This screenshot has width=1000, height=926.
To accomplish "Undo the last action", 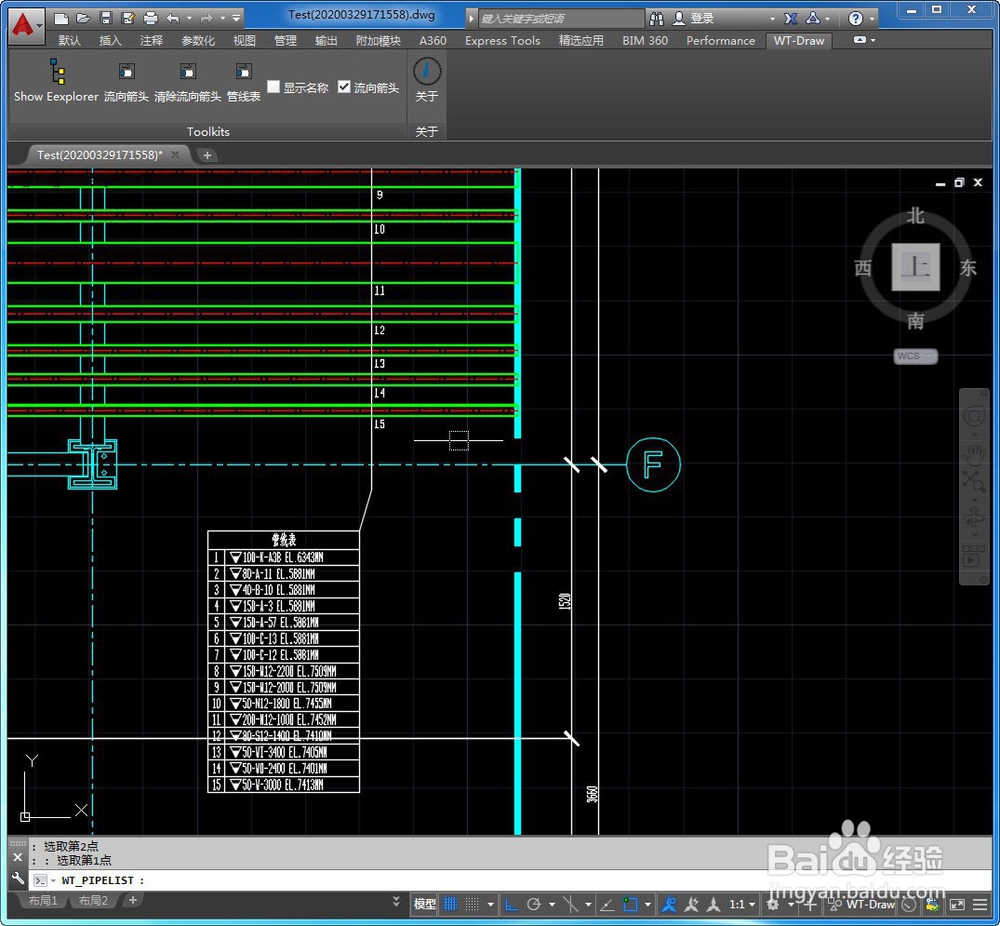I will [173, 18].
